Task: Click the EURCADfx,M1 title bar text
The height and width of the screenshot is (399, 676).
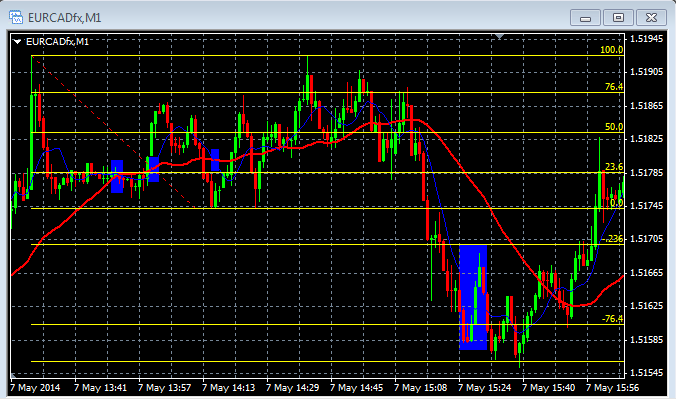Action: tap(65, 18)
